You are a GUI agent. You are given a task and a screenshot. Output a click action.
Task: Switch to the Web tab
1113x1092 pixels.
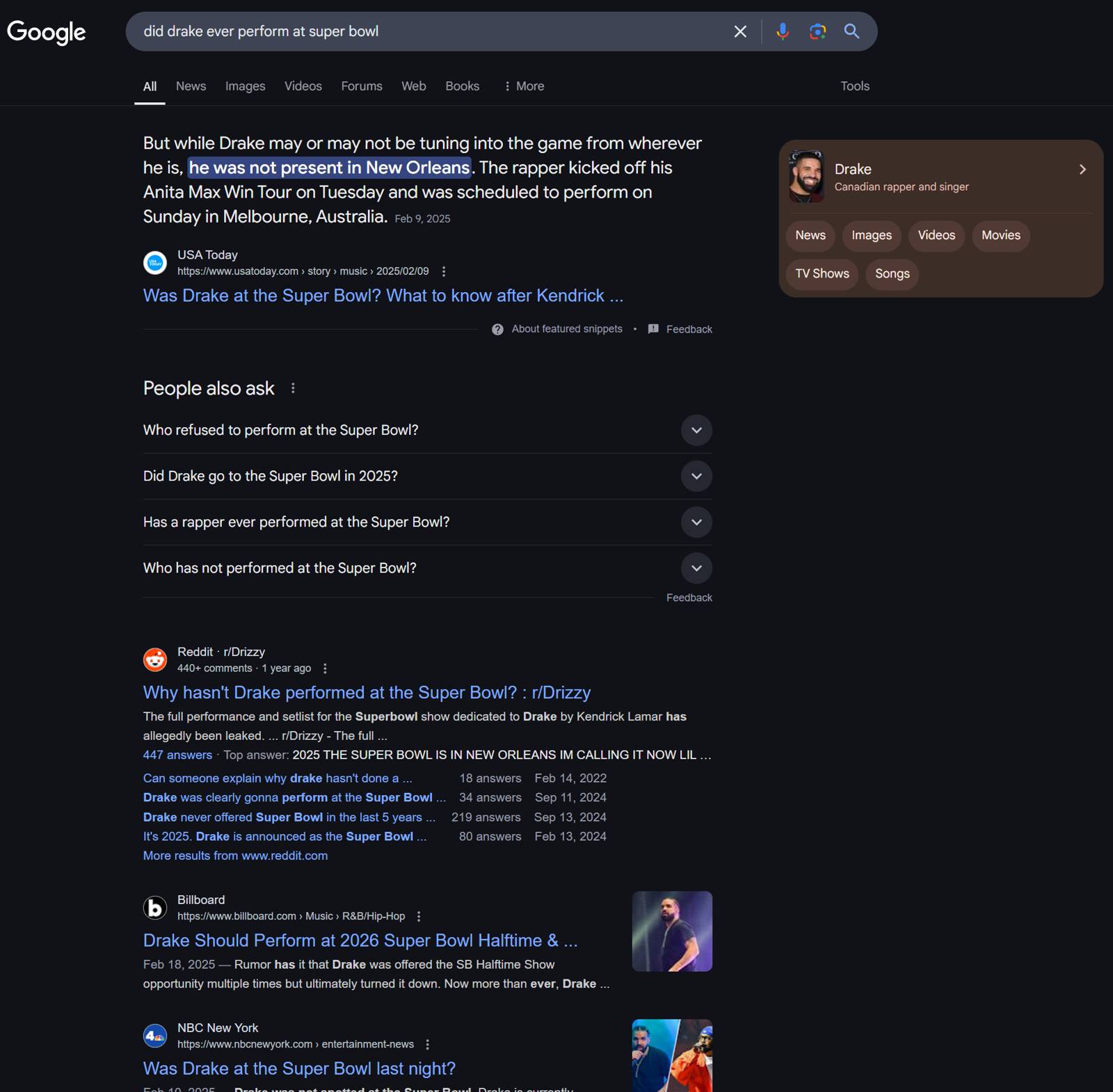click(x=413, y=86)
